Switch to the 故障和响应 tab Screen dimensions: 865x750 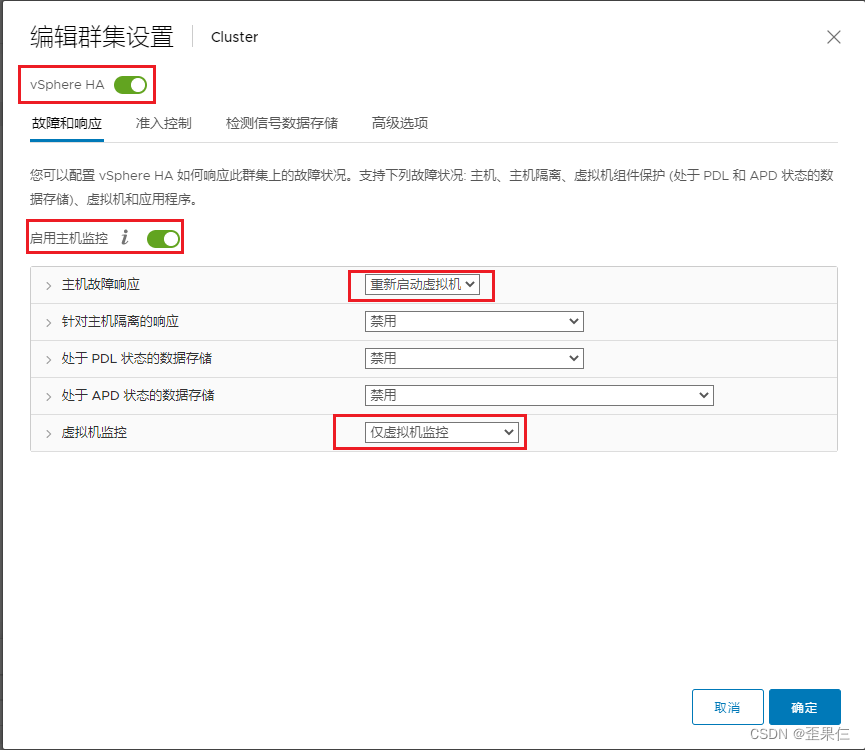pos(67,123)
